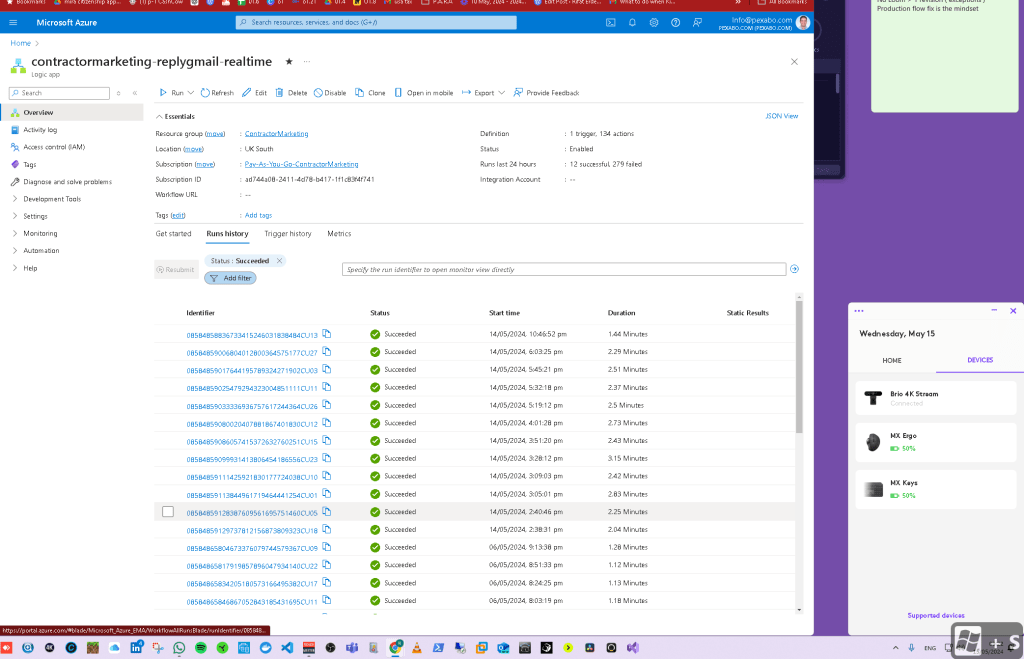1024x659 pixels.
Task: Open Pay-As-You-Go-ContractorMarketing subscription link
Action: (x=301, y=165)
